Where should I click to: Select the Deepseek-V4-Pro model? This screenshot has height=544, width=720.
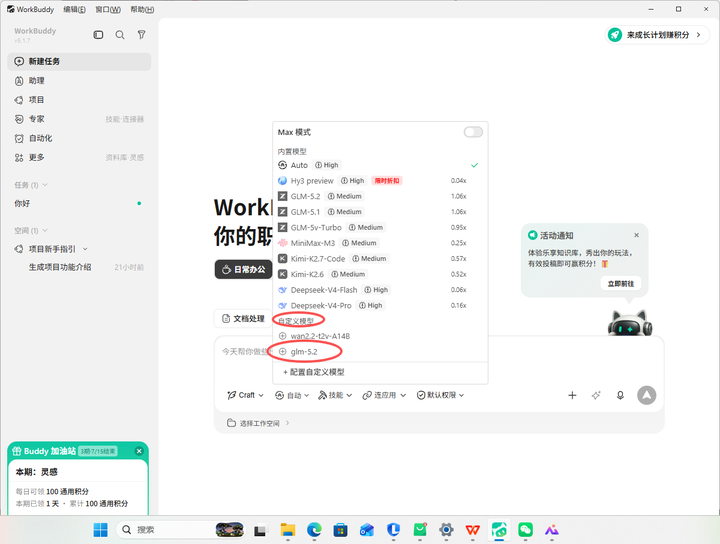380,306
